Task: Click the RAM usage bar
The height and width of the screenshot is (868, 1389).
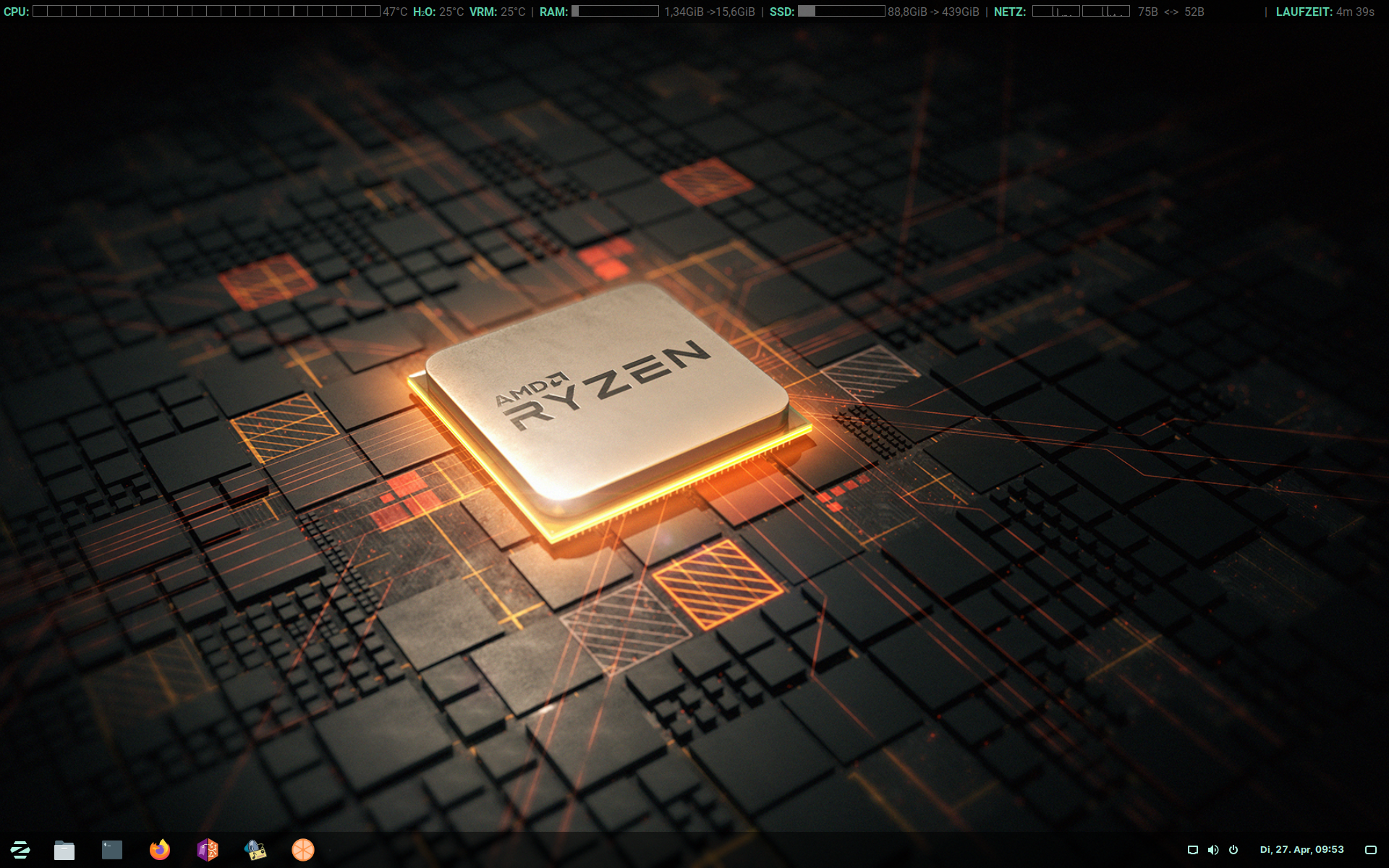Action: pyautogui.click(x=615, y=12)
